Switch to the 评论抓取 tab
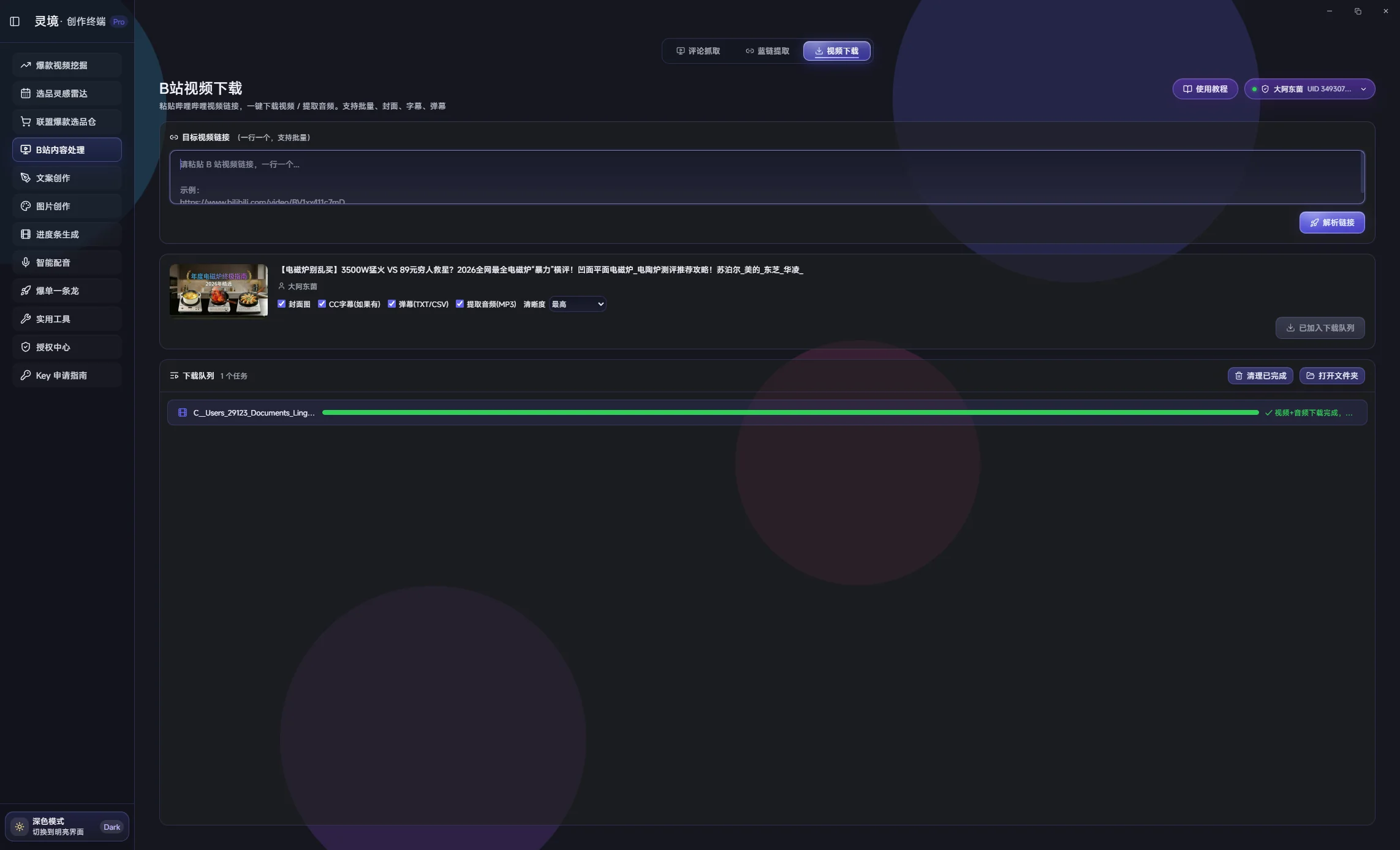The width and height of the screenshot is (1400, 850). coord(698,51)
